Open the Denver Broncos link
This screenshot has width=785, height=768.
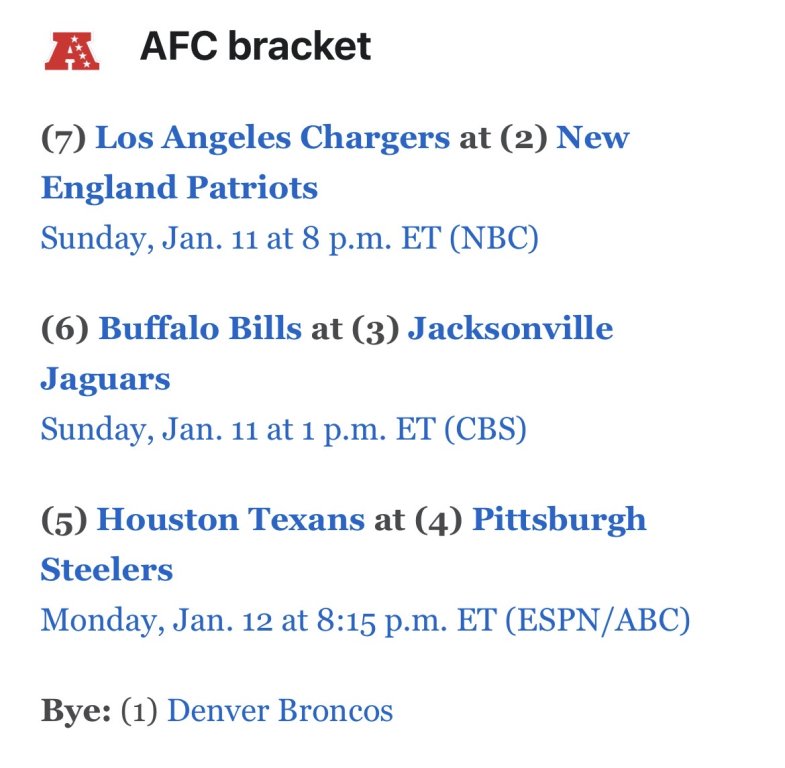pos(280,710)
